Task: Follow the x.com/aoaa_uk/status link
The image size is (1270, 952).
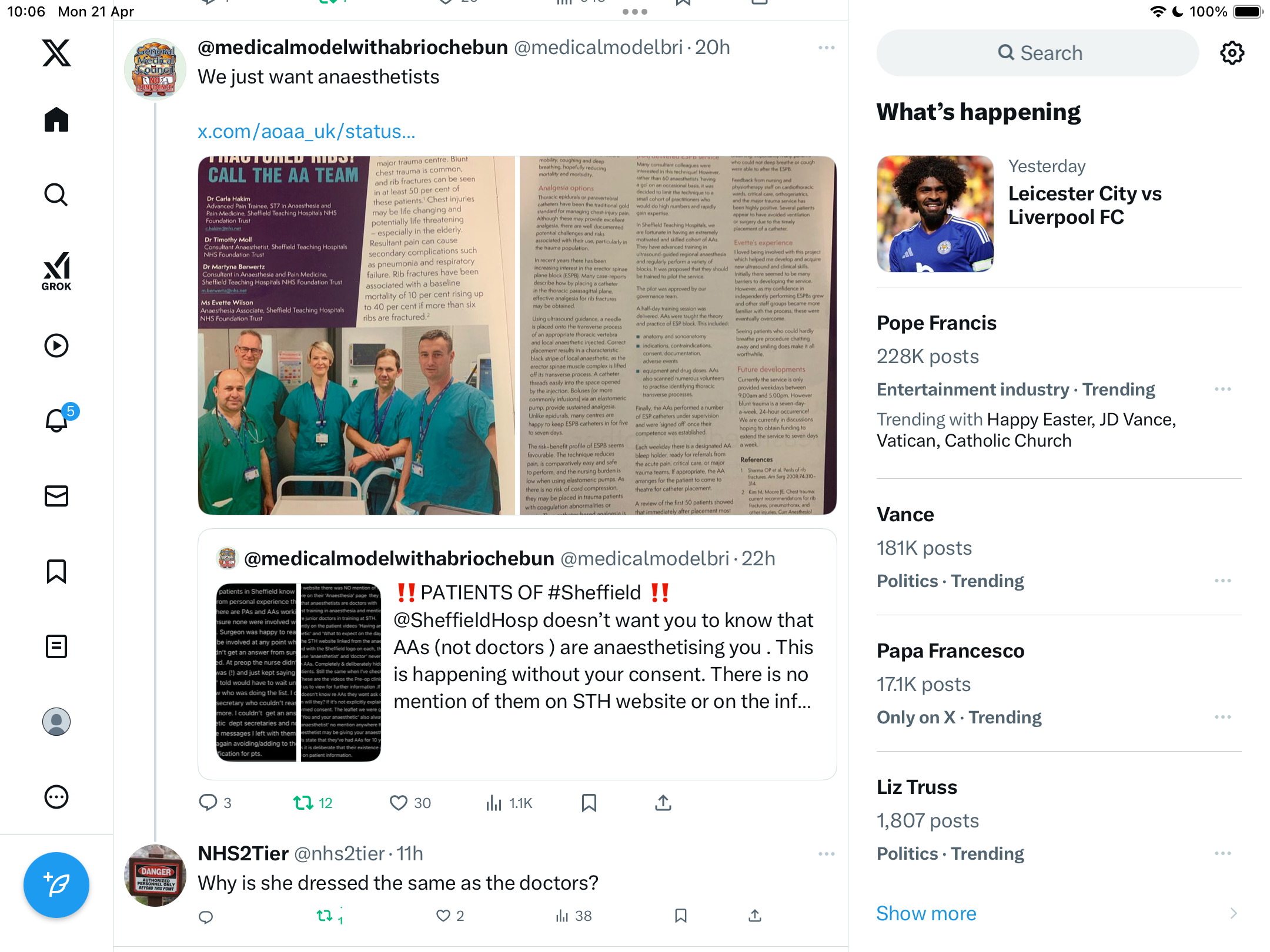Action: pos(306,131)
